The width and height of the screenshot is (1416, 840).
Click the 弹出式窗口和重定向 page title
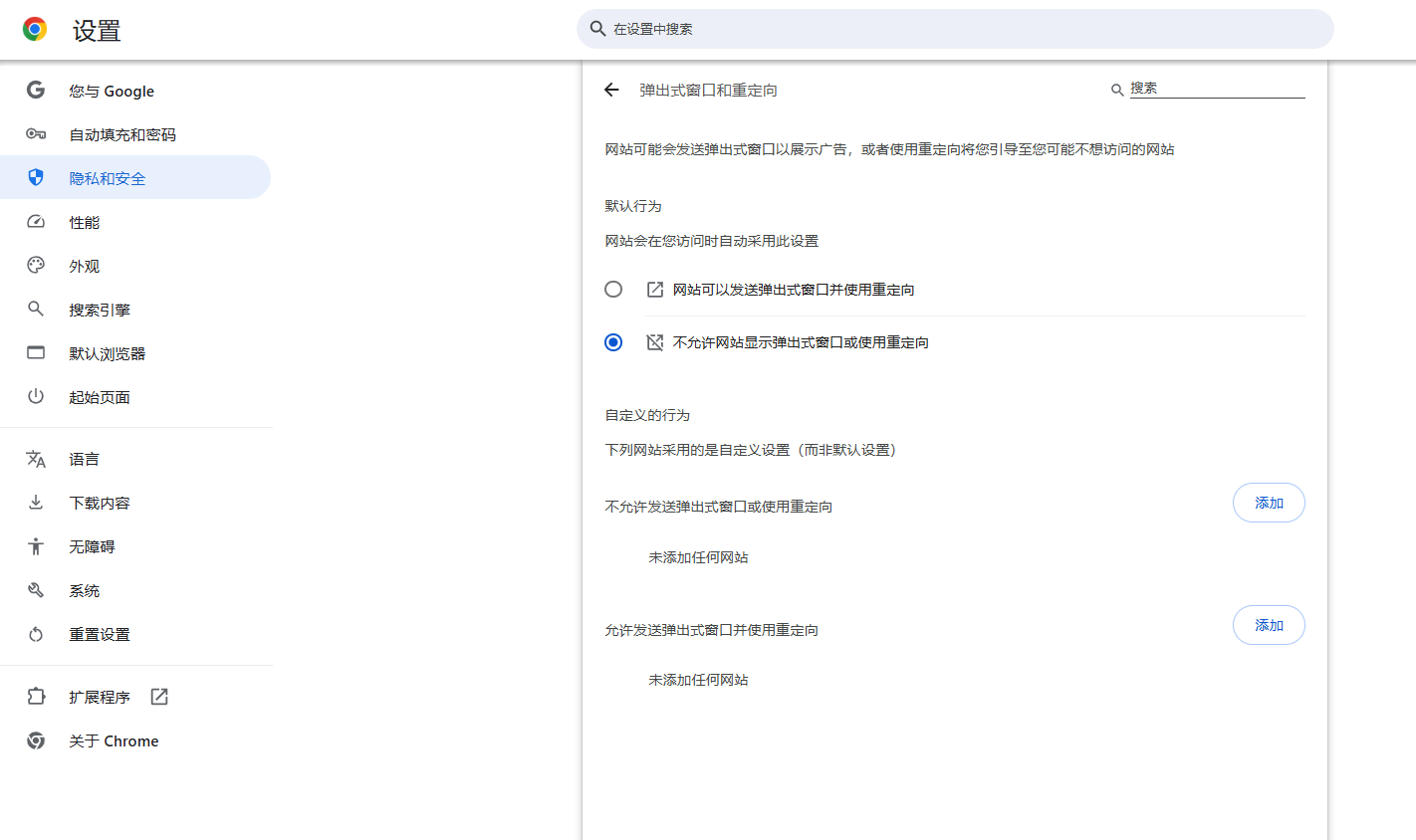[708, 90]
